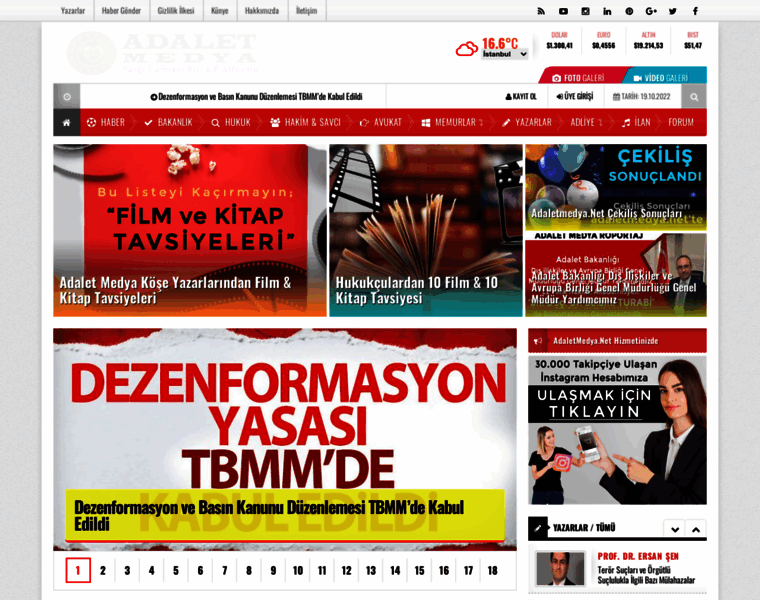The width and height of the screenshot is (760, 600).
Task: Expand the Adliye menu
Action: [x=586, y=123]
